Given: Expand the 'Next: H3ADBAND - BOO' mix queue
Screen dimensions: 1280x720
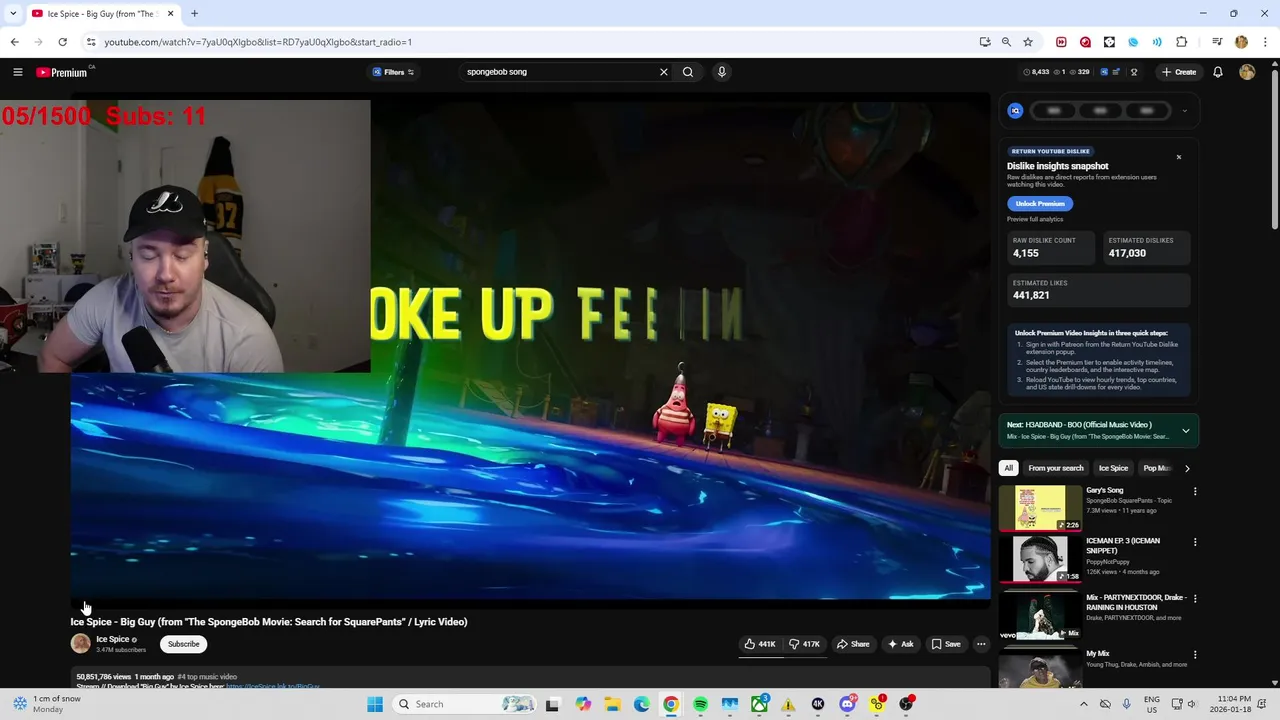Looking at the screenshot, I should coord(1185,431).
